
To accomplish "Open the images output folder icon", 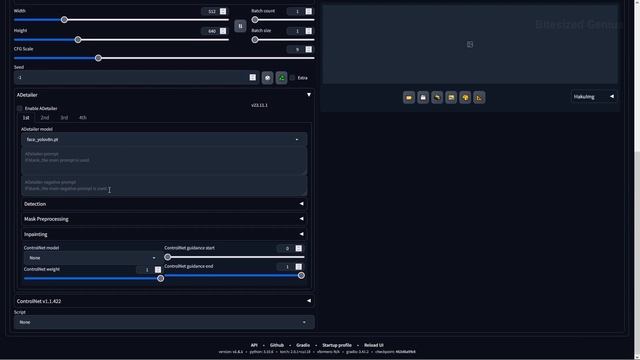I will 409,98.
